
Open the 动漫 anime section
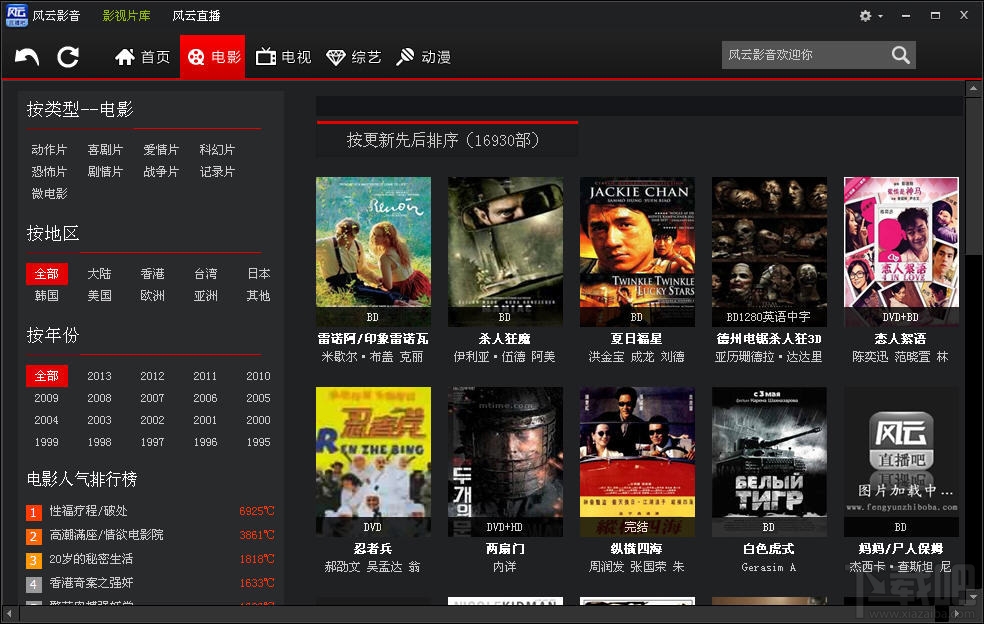pyautogui.click(x=423, y=56)
